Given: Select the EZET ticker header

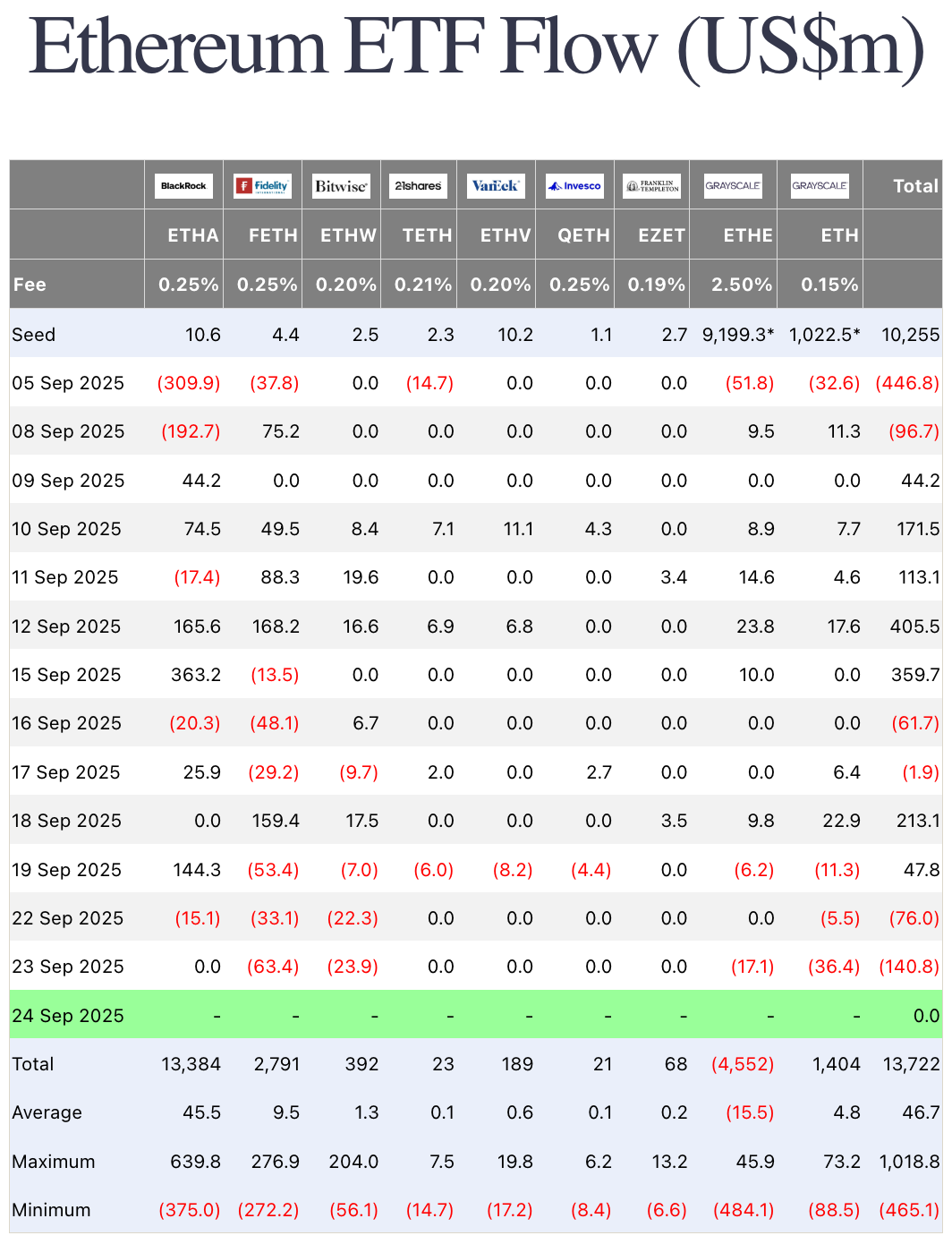Looking at the screenshot, I should pyautogui.click(x=662, y=235).
